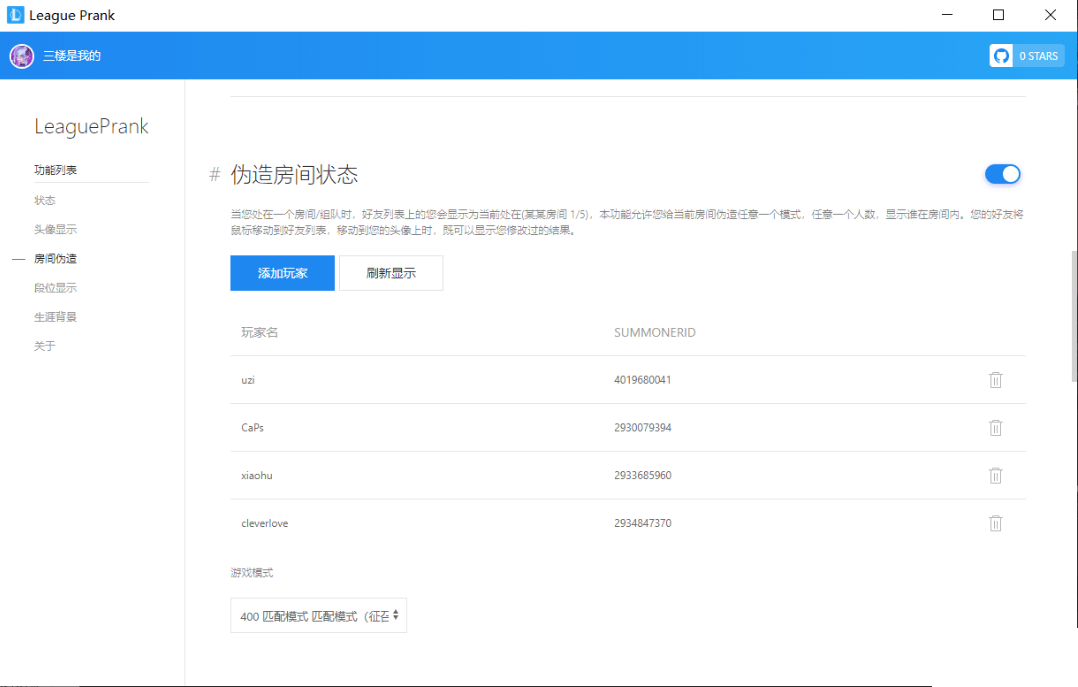Maximize the League Prank window
This screenshot has height=687, width=1078.
(998, 15)
